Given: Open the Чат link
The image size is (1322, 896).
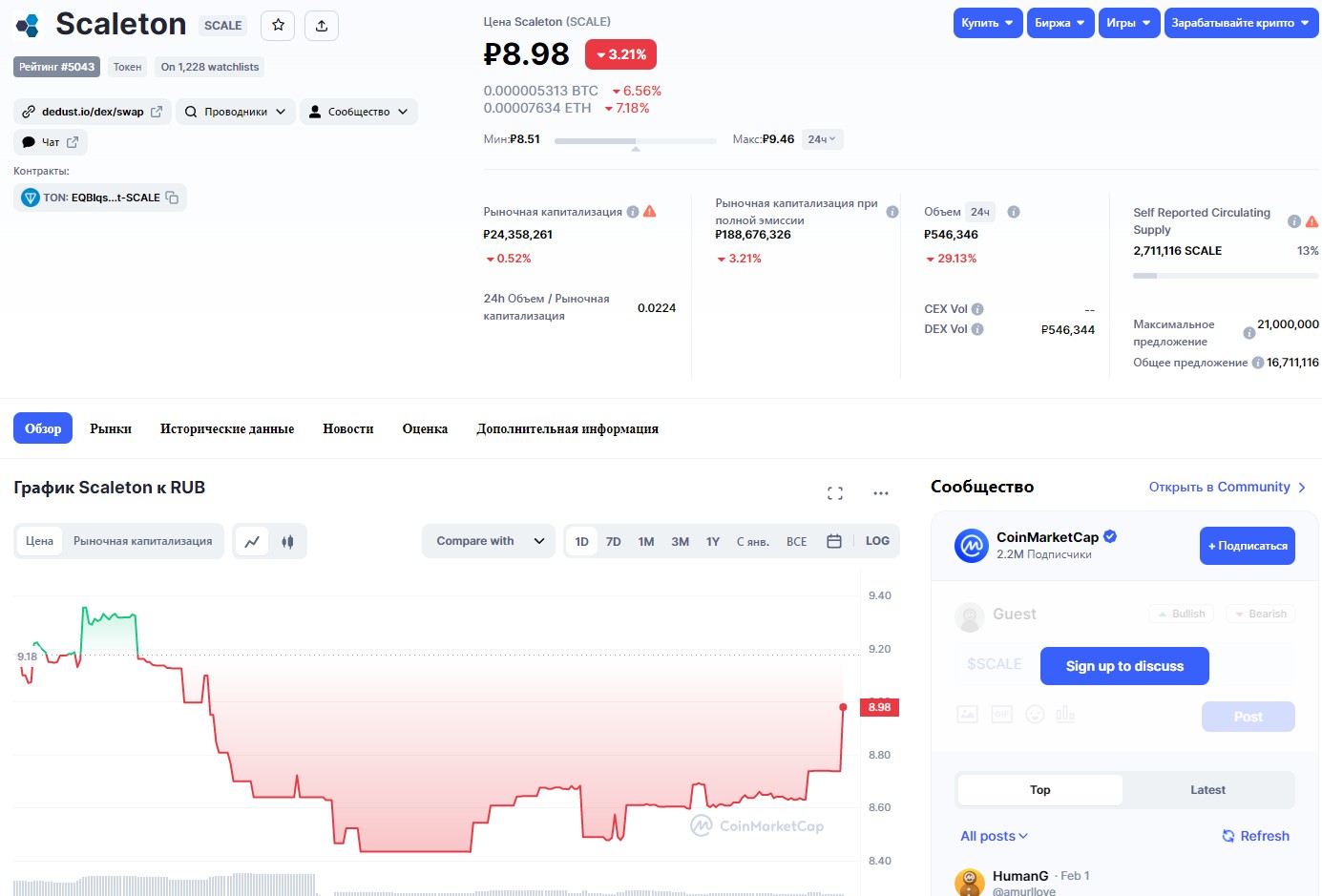Looking at the screenshot, I should coord(51,142).
